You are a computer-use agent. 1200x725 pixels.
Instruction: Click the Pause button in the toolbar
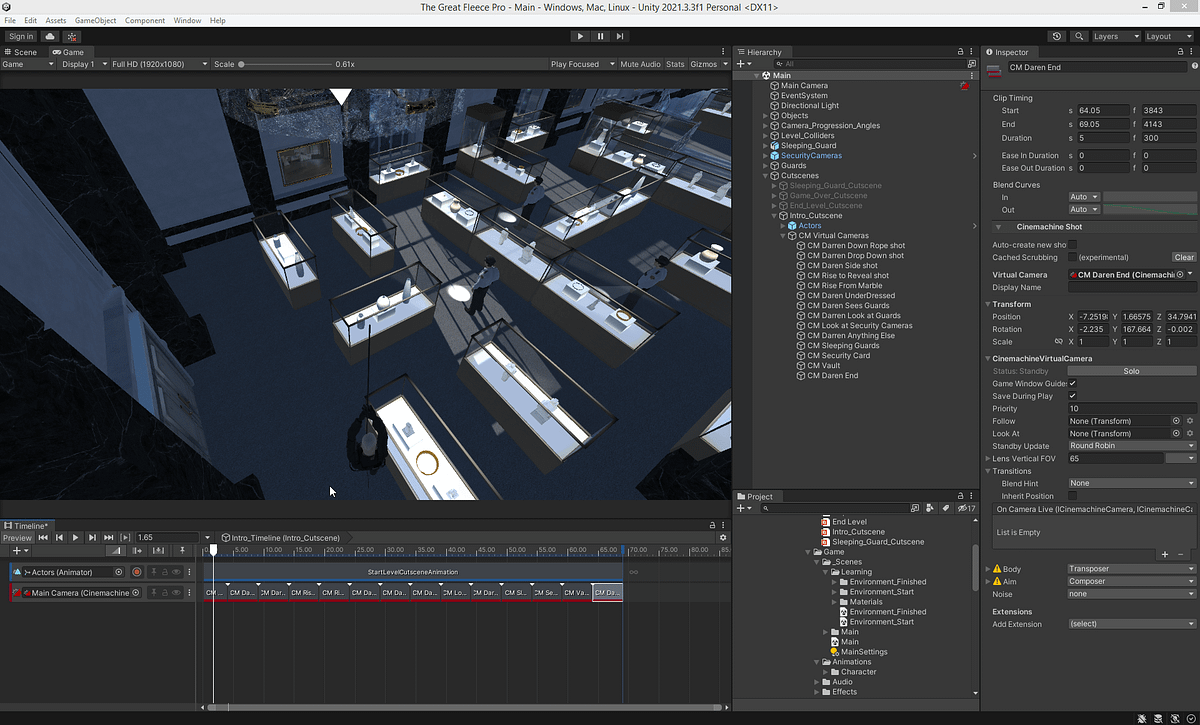[x=600, y=35]
